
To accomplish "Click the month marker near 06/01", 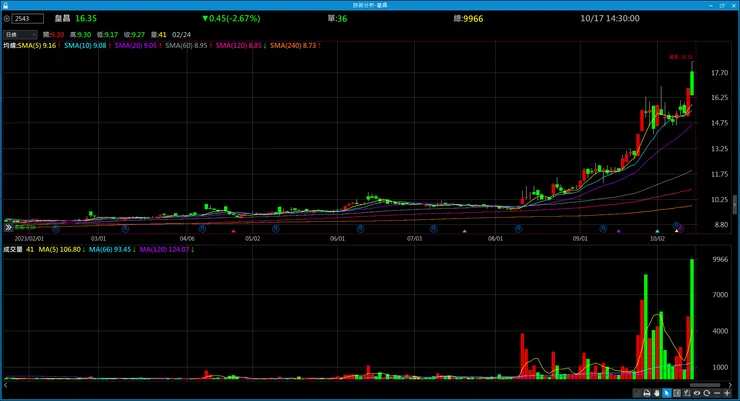I will click(x=360, y=229).
